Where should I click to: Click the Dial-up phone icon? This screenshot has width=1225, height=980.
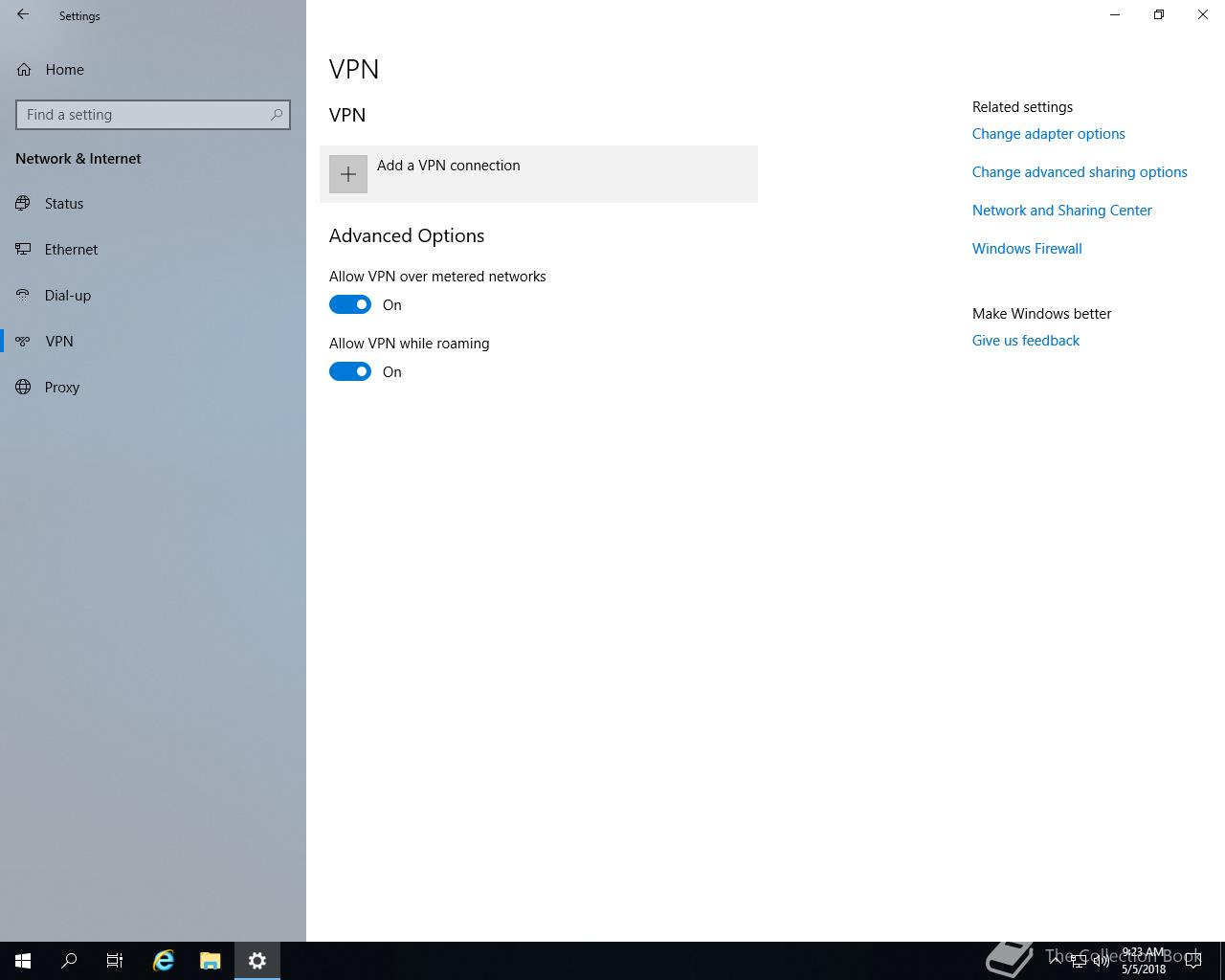tap(23, 296)
